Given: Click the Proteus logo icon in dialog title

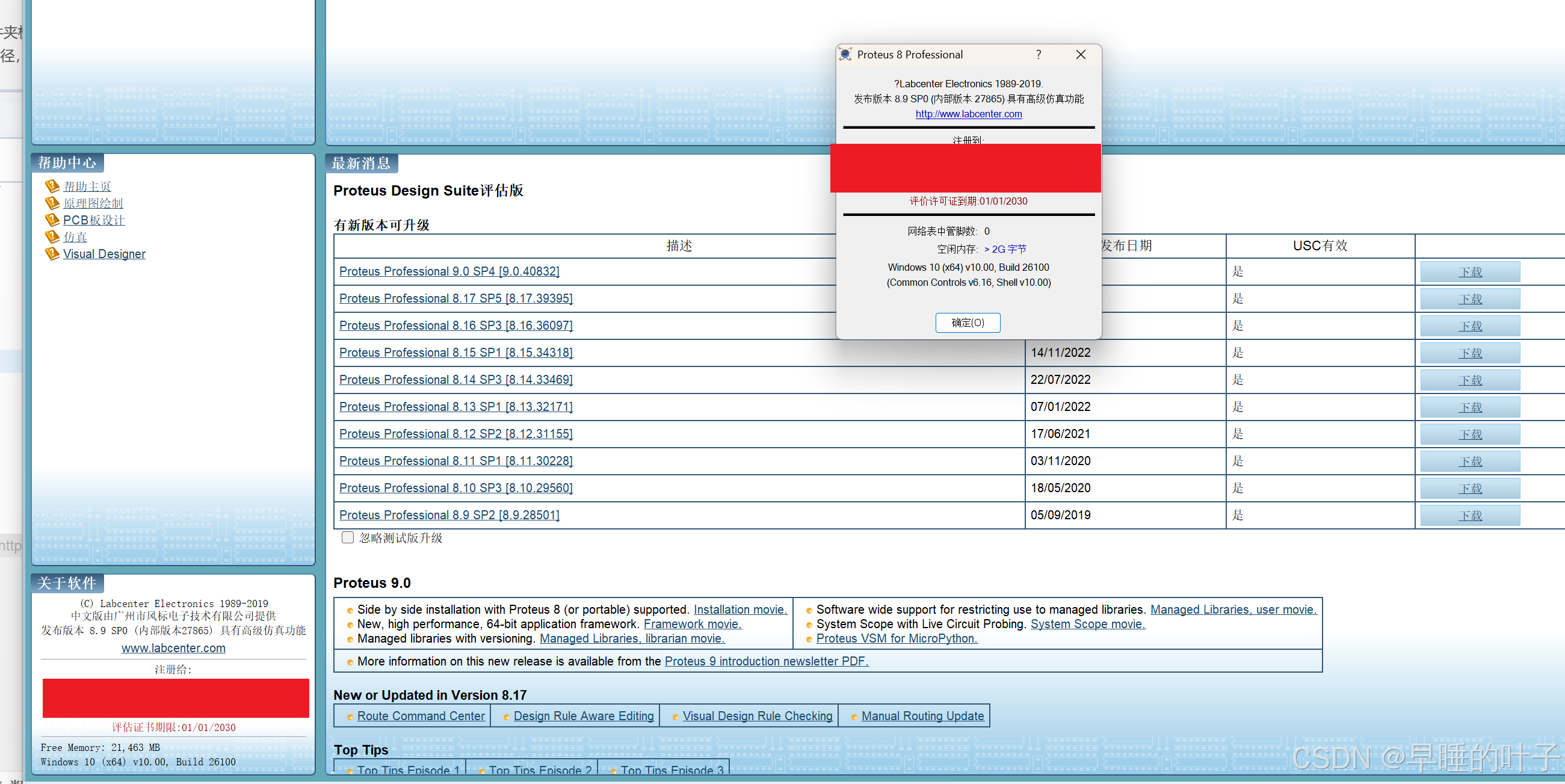Looking at the screenshot, I should tap(845, 55).
